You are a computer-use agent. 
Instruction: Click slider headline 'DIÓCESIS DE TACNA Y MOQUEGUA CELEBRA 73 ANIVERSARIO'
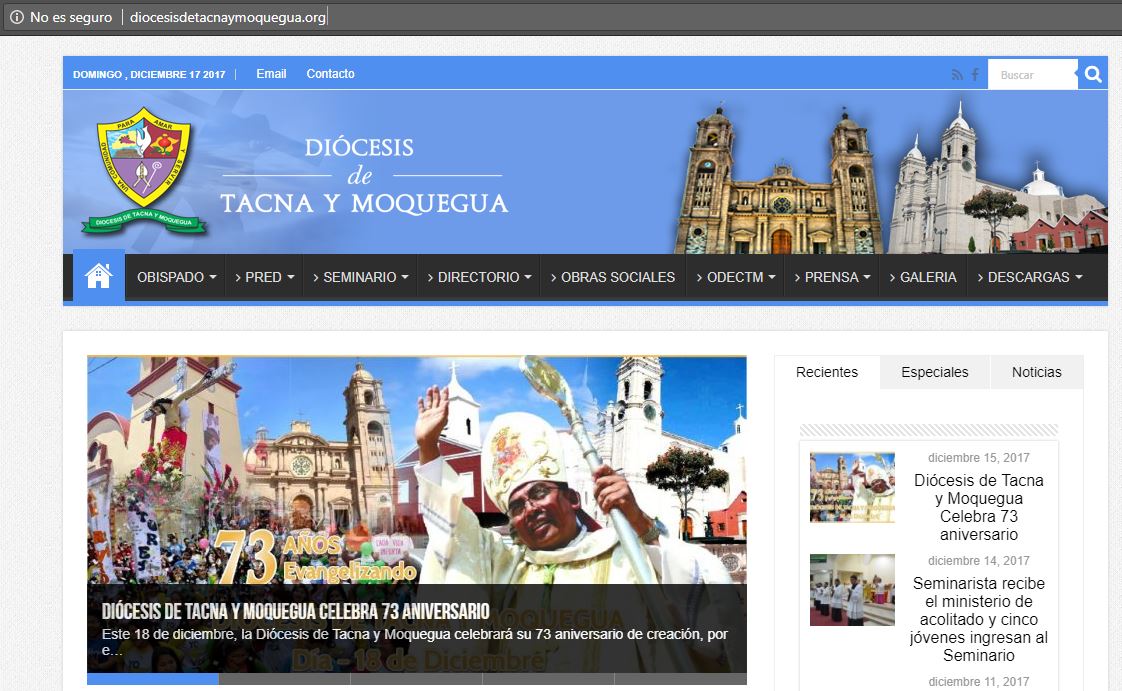pos(296,611)
